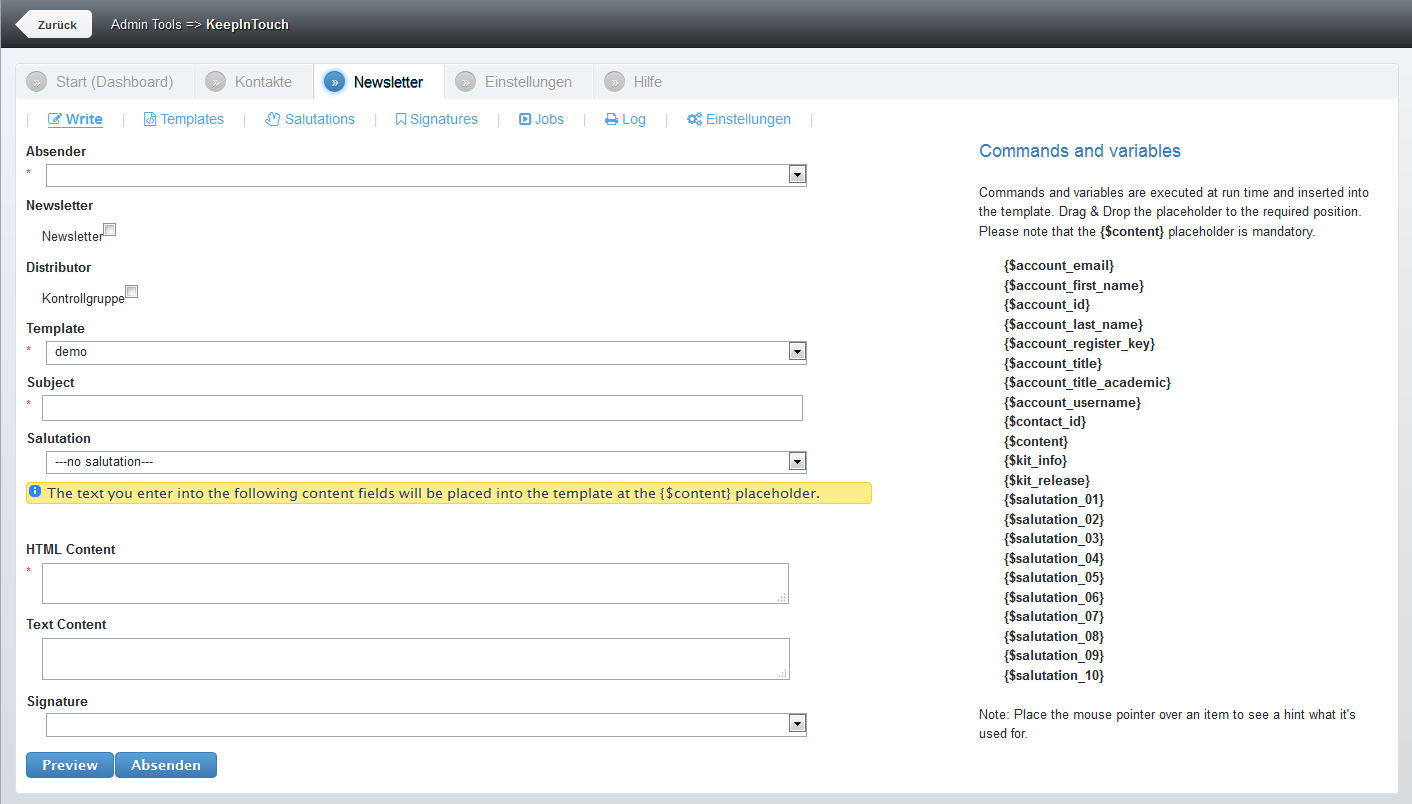Expand the Template dropdown showing demo
The width and height of the screenshot is (1412, 804).
[797, 352]
